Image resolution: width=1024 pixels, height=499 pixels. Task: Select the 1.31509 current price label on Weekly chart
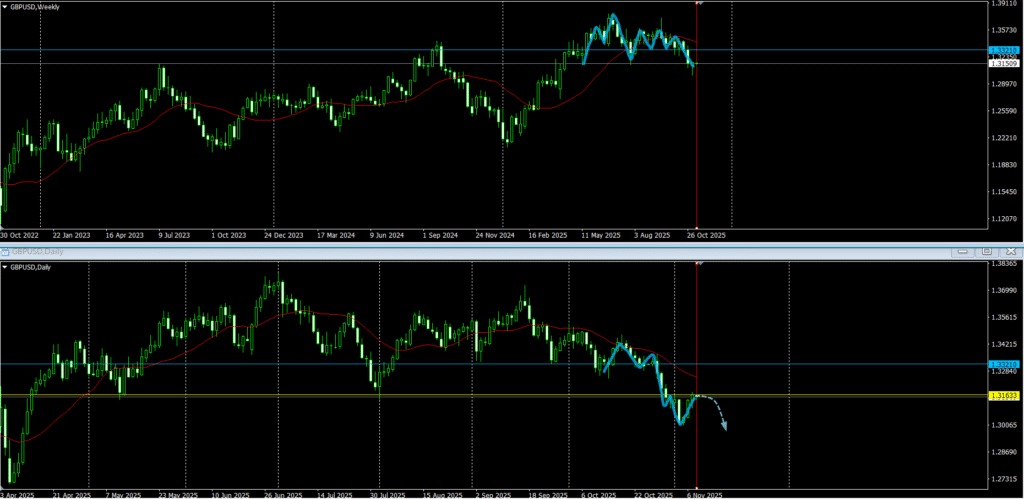[1002, 64]
